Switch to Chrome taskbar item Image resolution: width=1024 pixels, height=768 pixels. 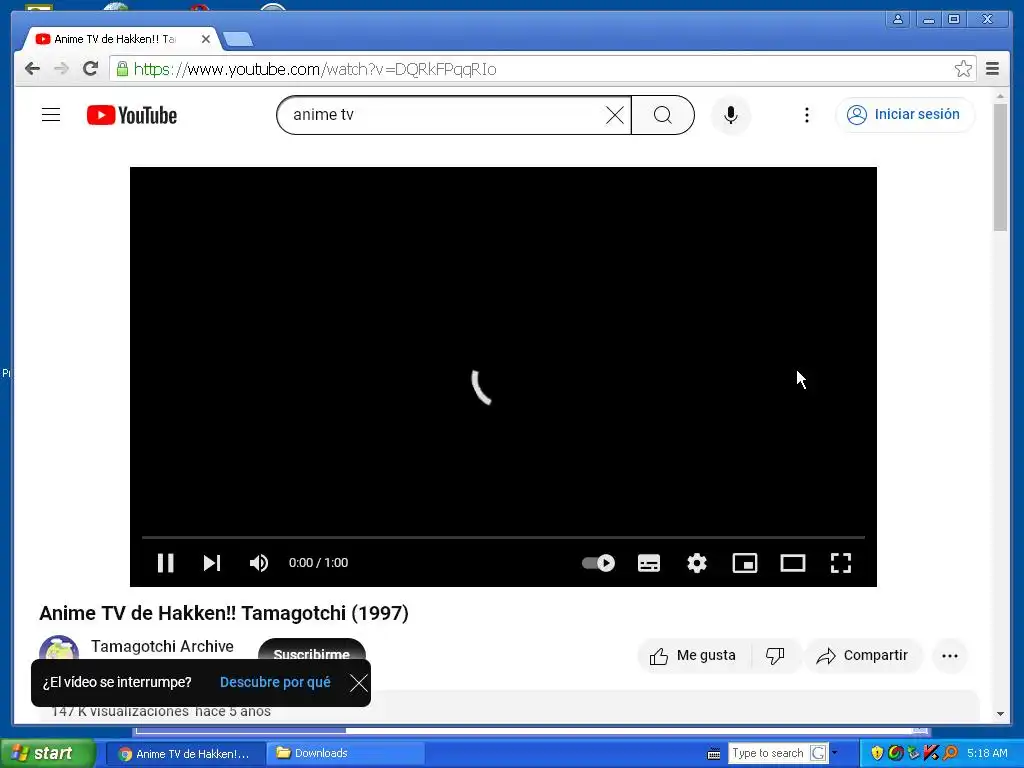(x=185, y=754)
